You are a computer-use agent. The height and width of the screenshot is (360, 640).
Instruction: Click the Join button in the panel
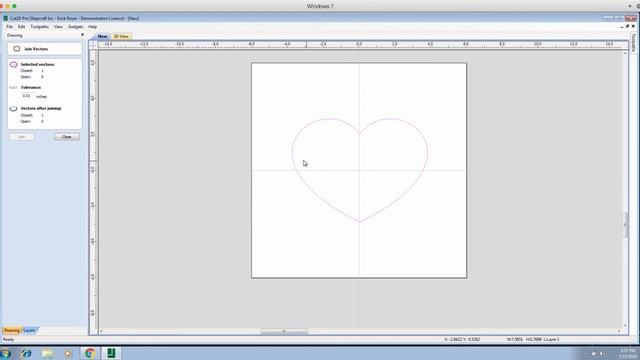click(x=22, y=137)
